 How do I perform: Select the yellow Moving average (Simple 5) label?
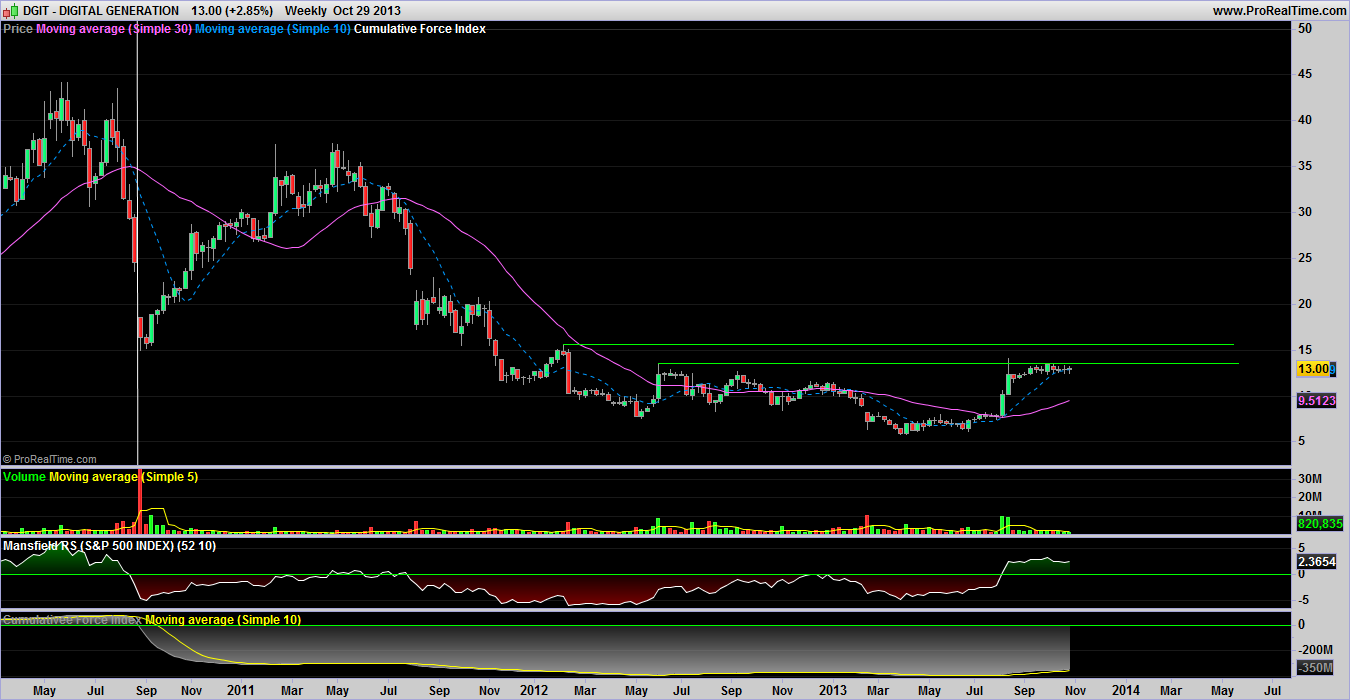point(123,477)
